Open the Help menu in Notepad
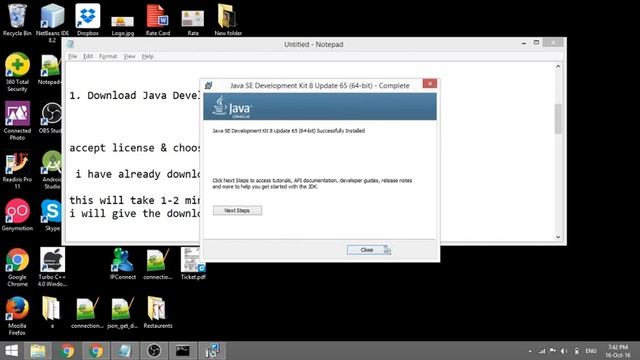 [147, 56]
